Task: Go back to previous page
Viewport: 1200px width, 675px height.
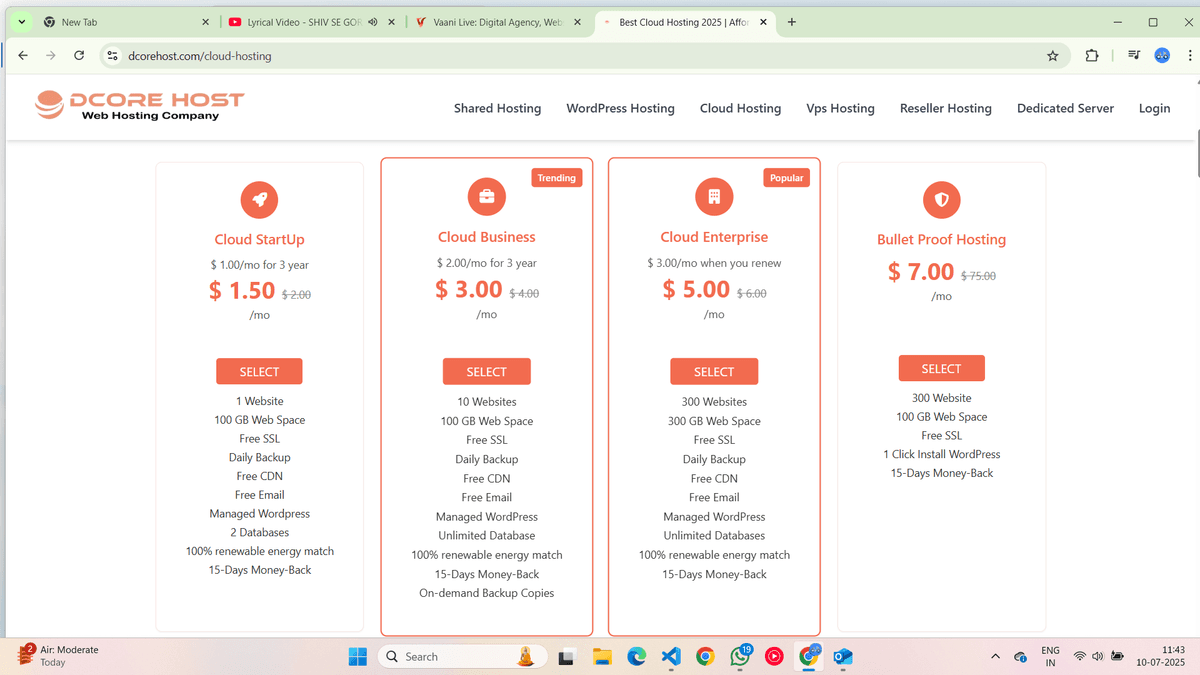Action: (23, 56)
